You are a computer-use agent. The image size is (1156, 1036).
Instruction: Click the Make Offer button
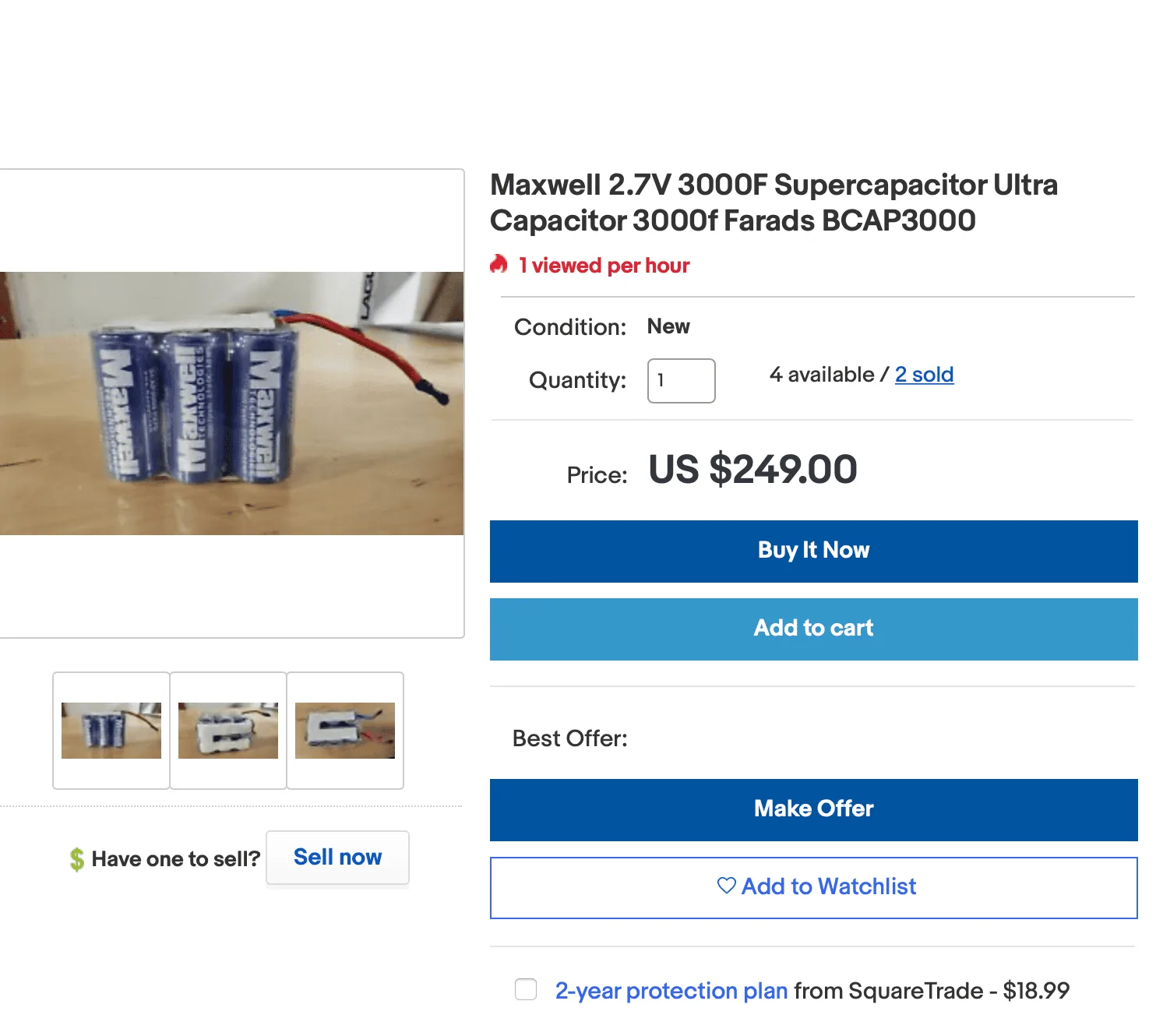pyautogui.click(x=812, y=809)
